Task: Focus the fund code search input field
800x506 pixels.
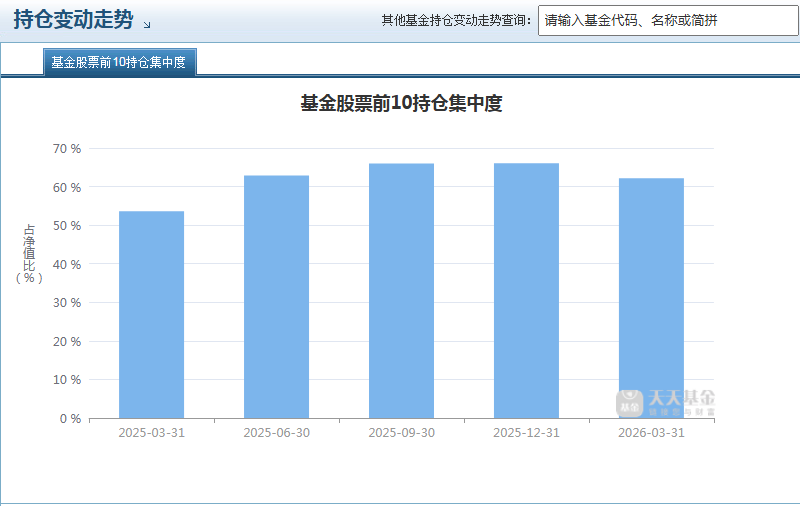Action: pos(668,20)
